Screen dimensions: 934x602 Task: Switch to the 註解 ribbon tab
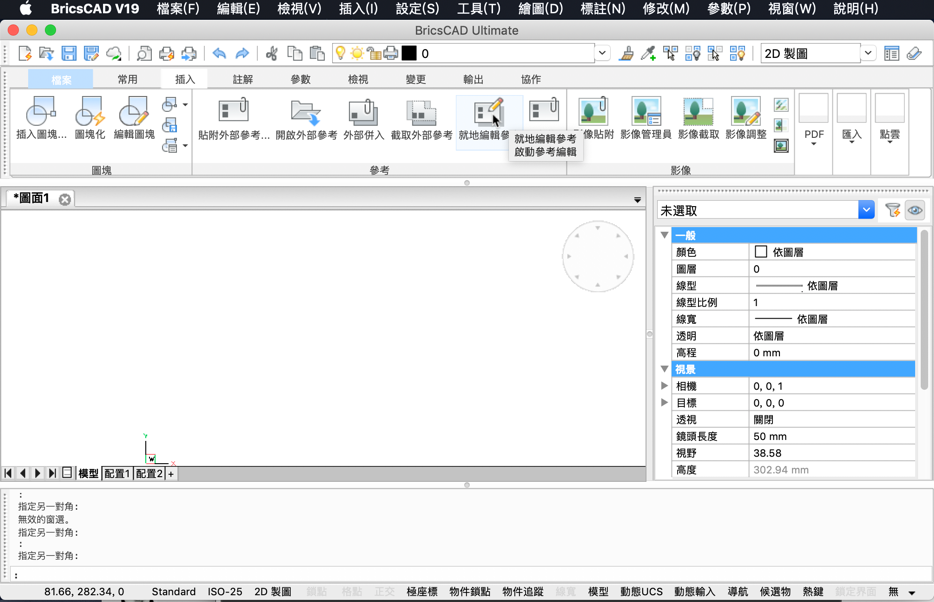pyautogui.click(x=243, y=77)
